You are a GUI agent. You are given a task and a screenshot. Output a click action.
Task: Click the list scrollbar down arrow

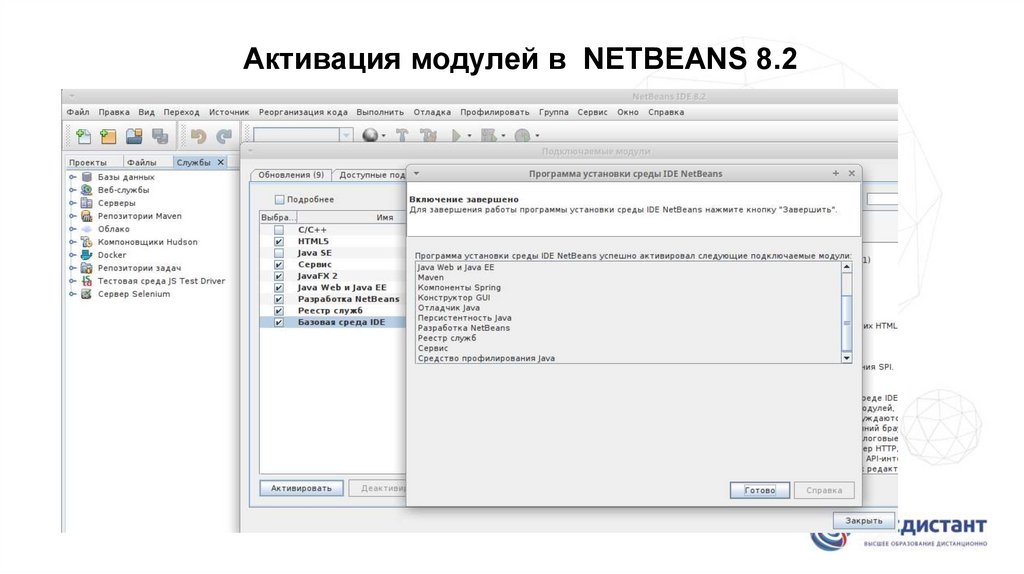coord(846,358)
